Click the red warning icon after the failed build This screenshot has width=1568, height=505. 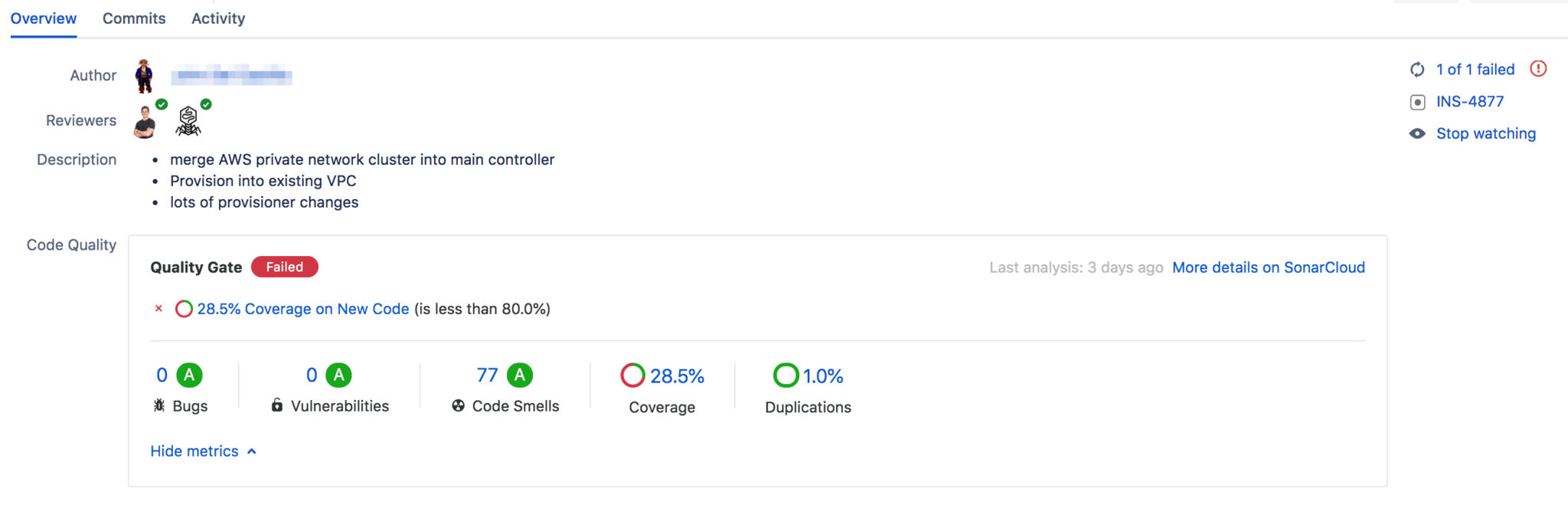coord(1538,69)
